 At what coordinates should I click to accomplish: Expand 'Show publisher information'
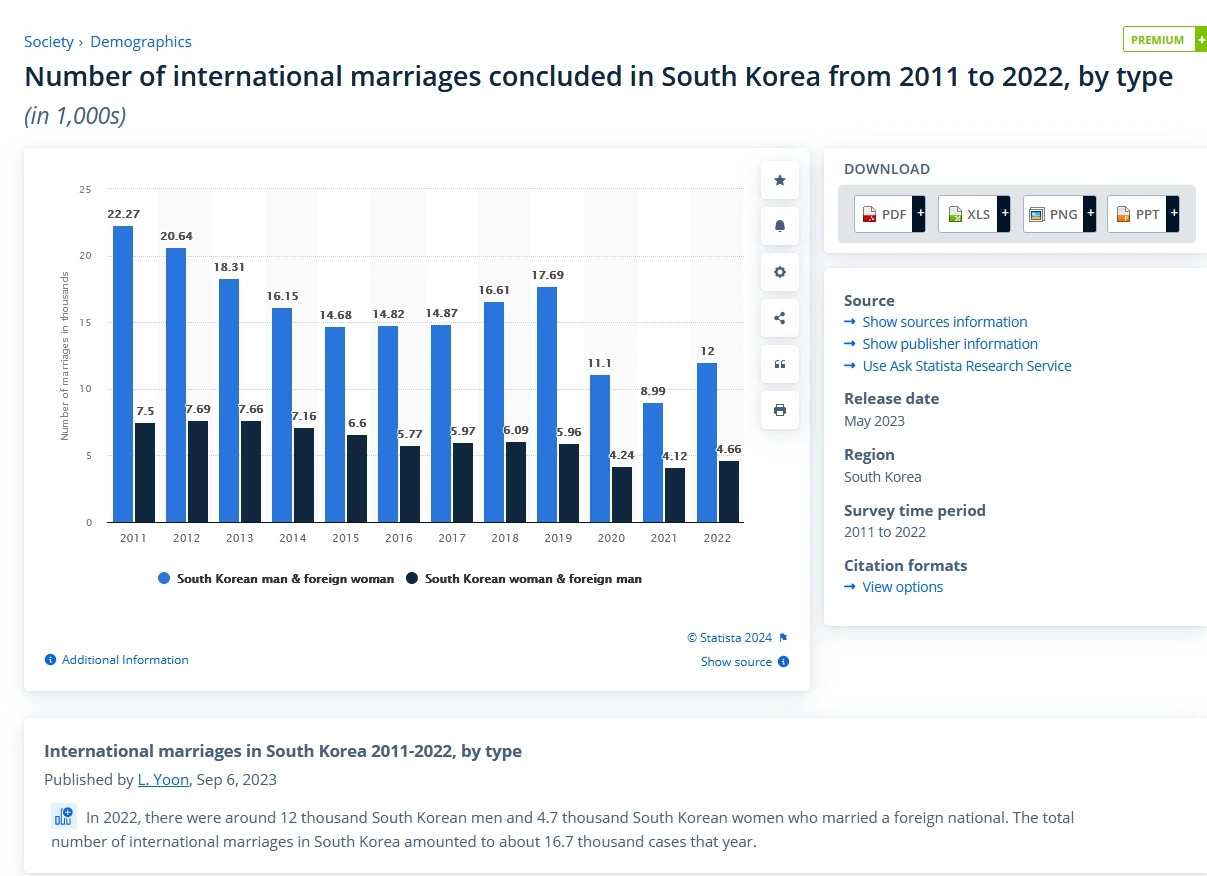pyautogui.click(x=949, y=344)
